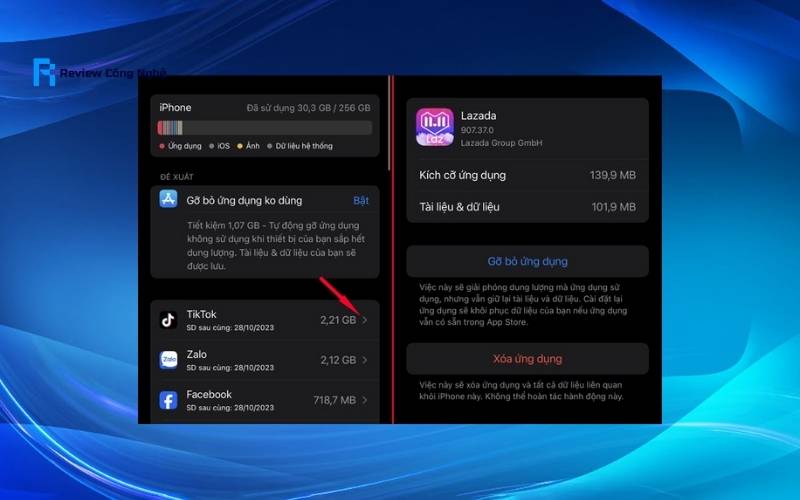Viewport: 800px width, 500px height.
Task: Click the Đã sử dụng 30,3 GB text
Action: (309, 108)
